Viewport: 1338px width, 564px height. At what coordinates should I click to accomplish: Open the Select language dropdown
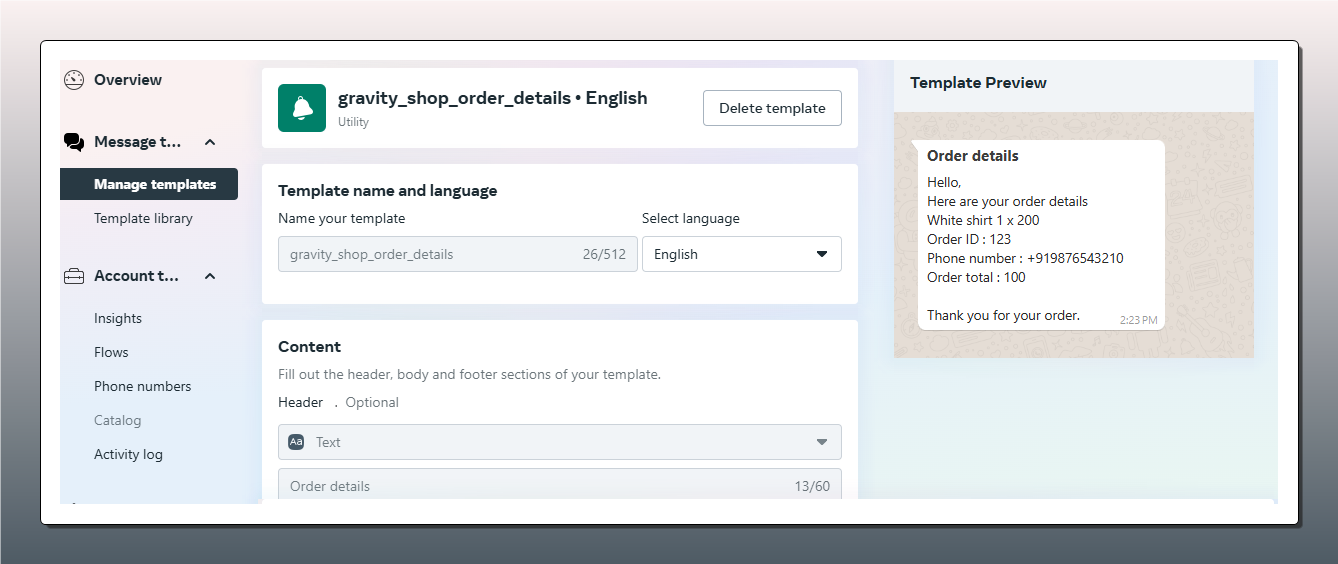click(x=741, y=254)
